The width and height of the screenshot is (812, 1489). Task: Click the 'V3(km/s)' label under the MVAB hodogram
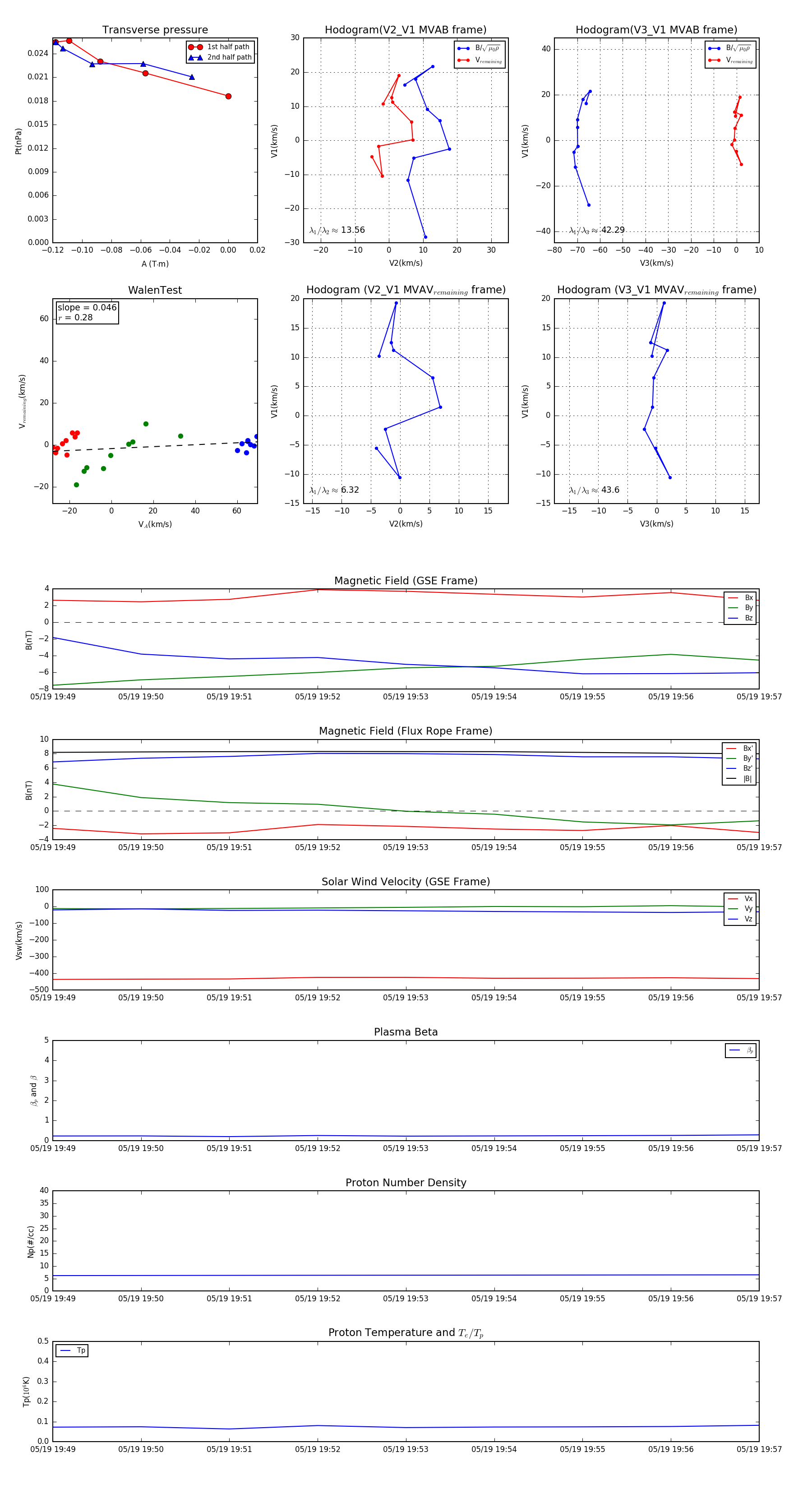pyautogui.click(x=656, y=263)
